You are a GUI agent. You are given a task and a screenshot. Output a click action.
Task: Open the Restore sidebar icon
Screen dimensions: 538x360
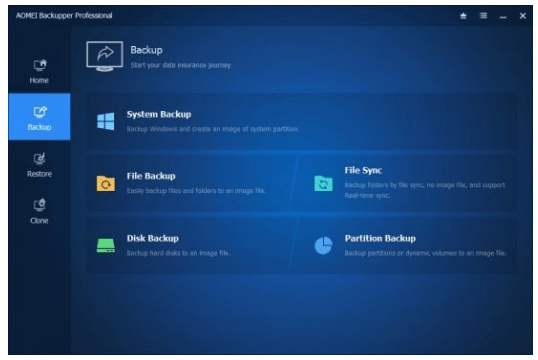pos(40,159)
